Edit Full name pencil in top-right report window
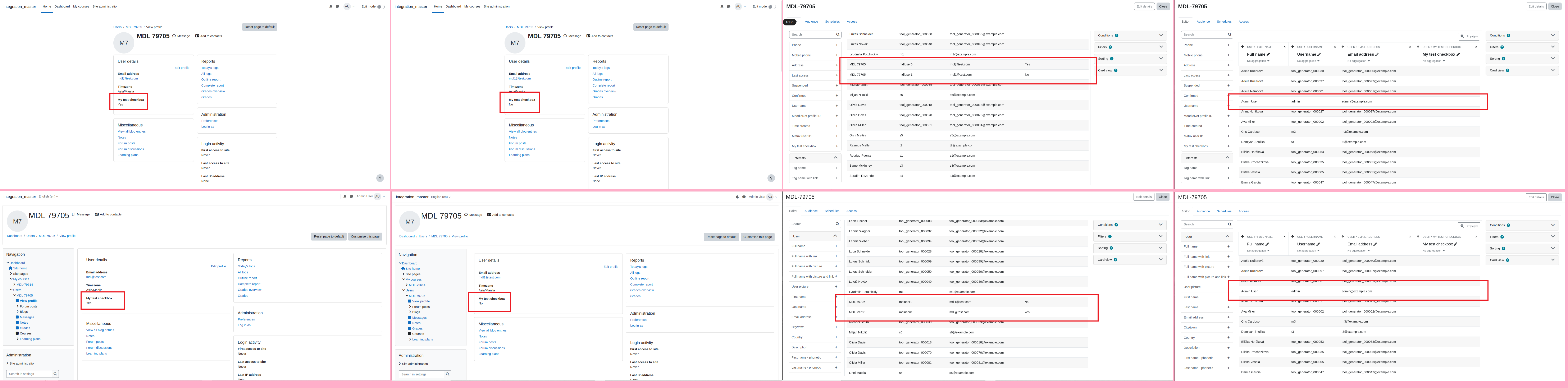This screenshot has width=1568, height=388. (1268, 54)
